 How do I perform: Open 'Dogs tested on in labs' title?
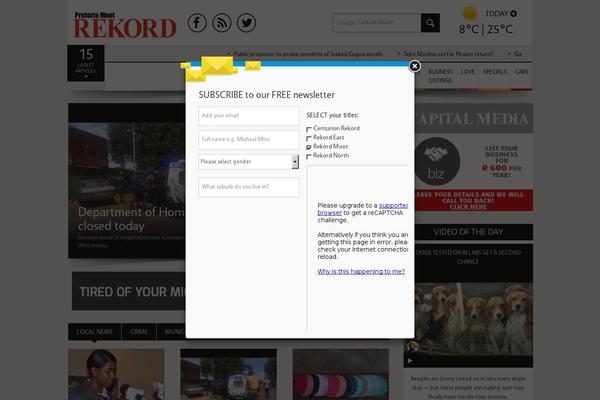(468, 257)
